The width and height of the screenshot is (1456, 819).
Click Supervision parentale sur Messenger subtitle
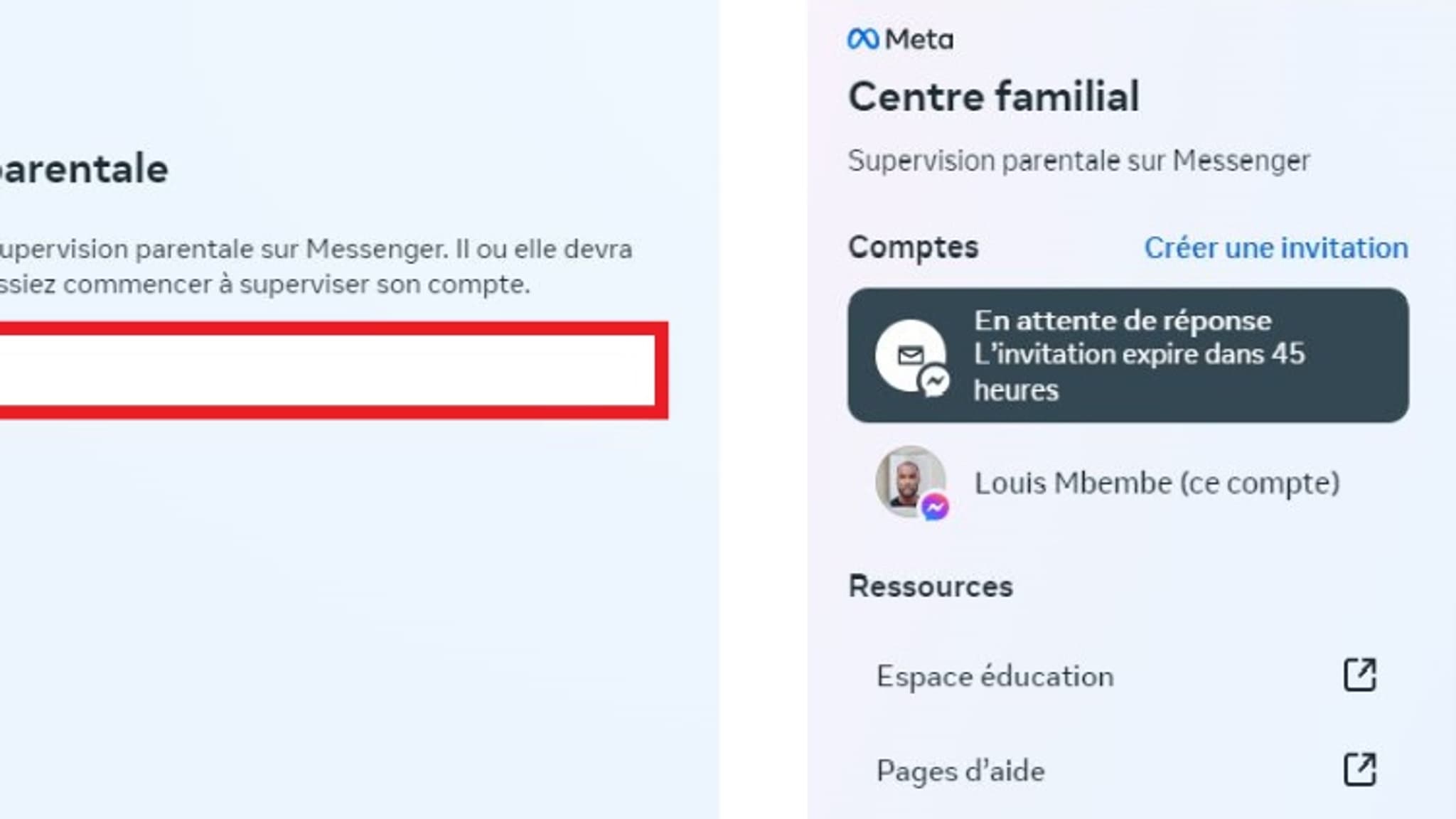click(1079, 161)
